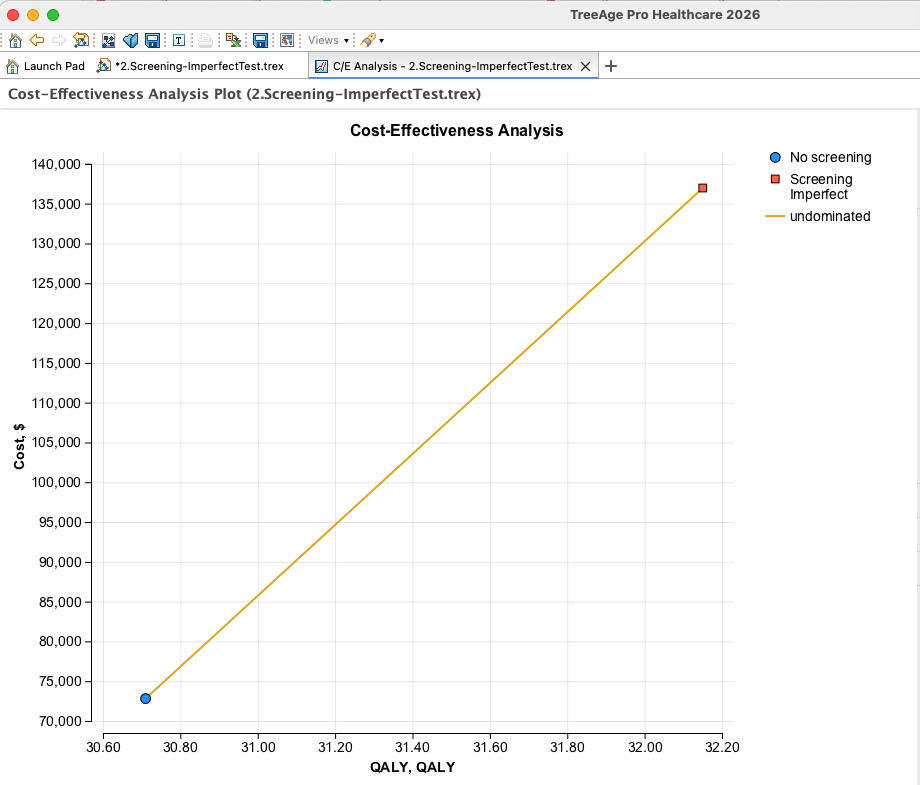Switch to the Launch Pad tab

tap(46, 66)
